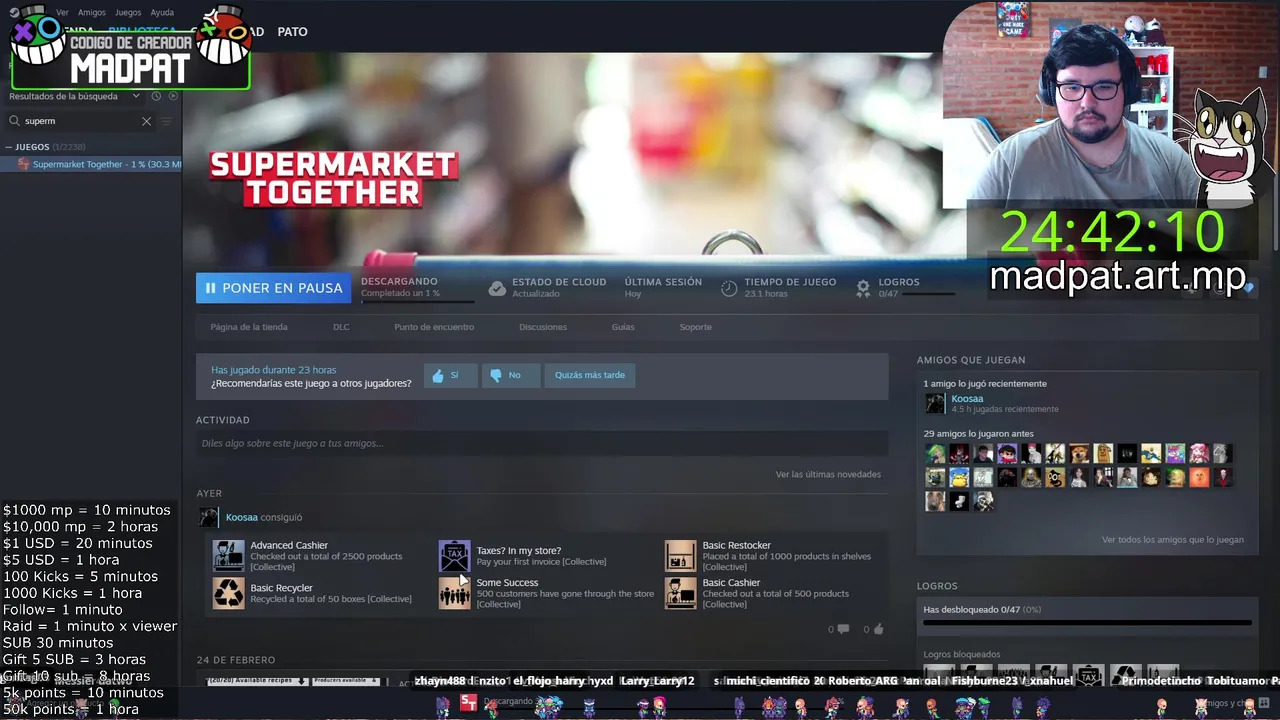The image size is (1280, 720).
Task: Click the Basic Restocker achievement icon
Action: (680, 555)
